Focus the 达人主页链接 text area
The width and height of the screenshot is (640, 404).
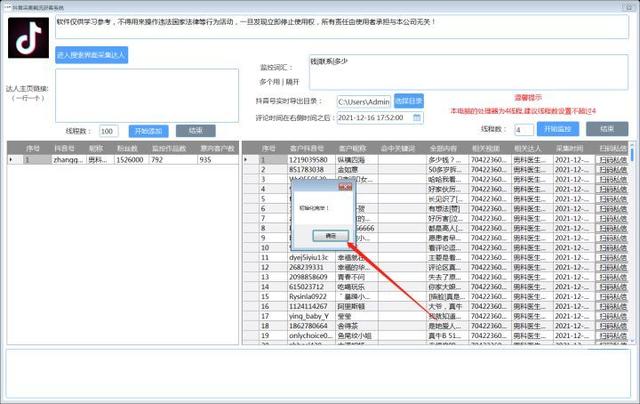tap(147, 95)
